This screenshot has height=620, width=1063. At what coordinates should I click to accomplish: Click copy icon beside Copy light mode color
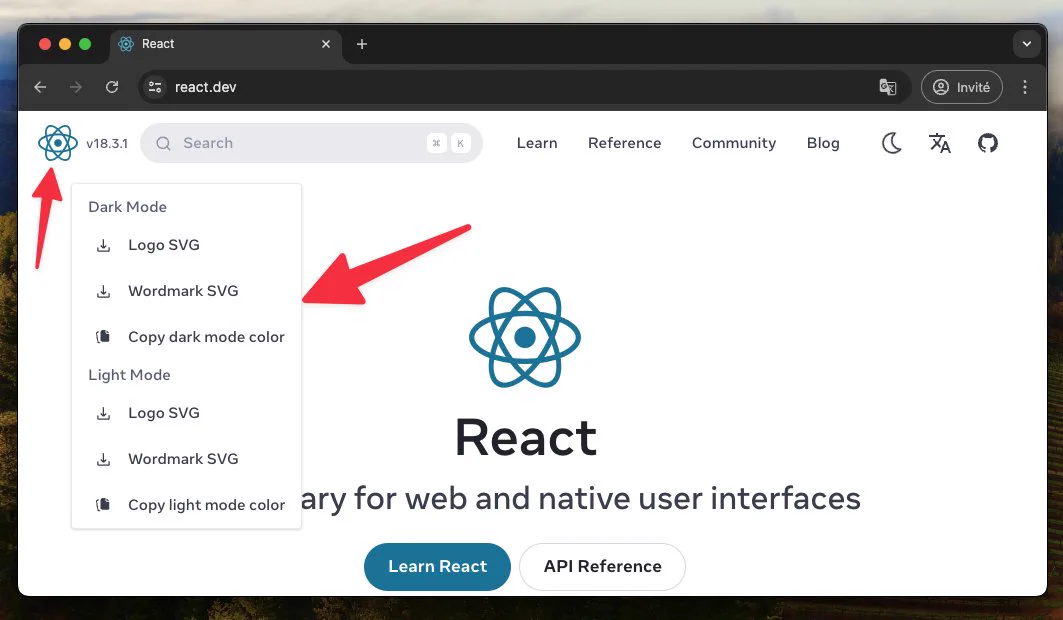(103, 505)
